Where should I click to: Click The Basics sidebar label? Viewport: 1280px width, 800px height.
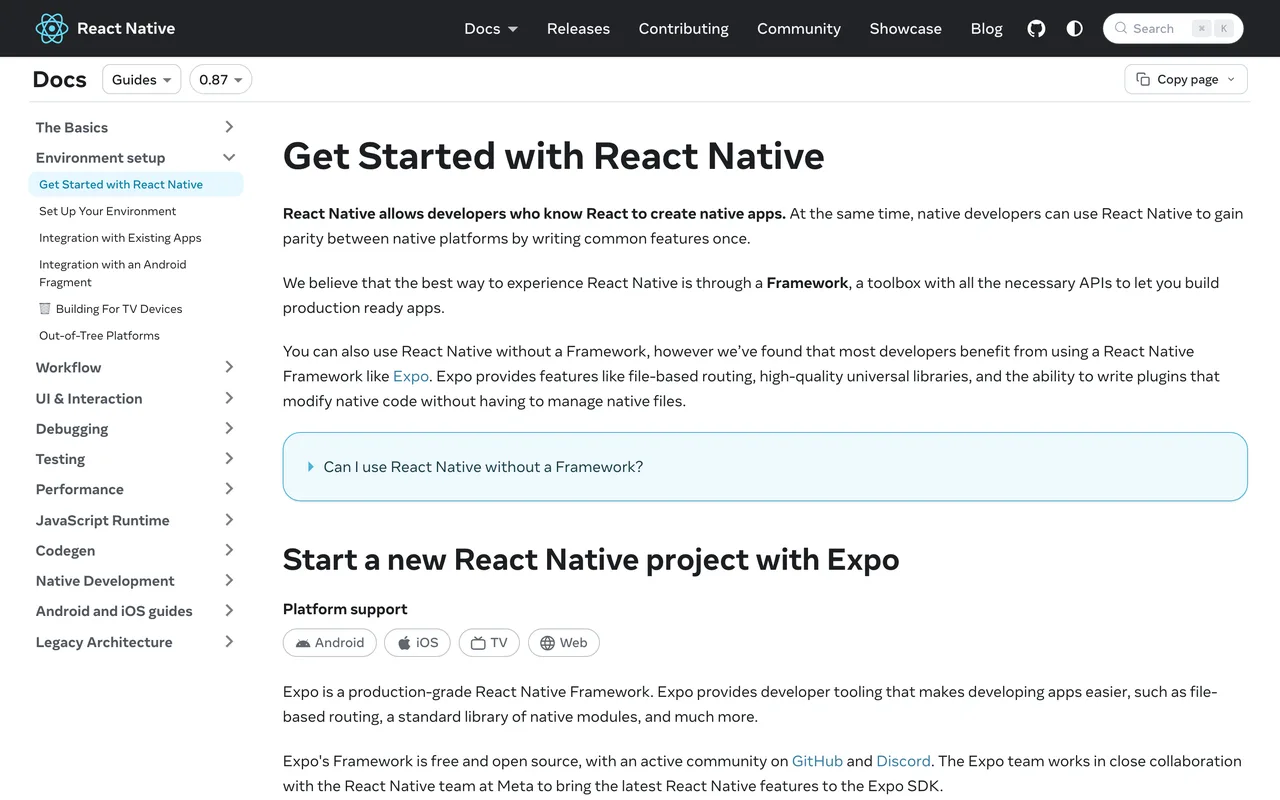point(72,127)
